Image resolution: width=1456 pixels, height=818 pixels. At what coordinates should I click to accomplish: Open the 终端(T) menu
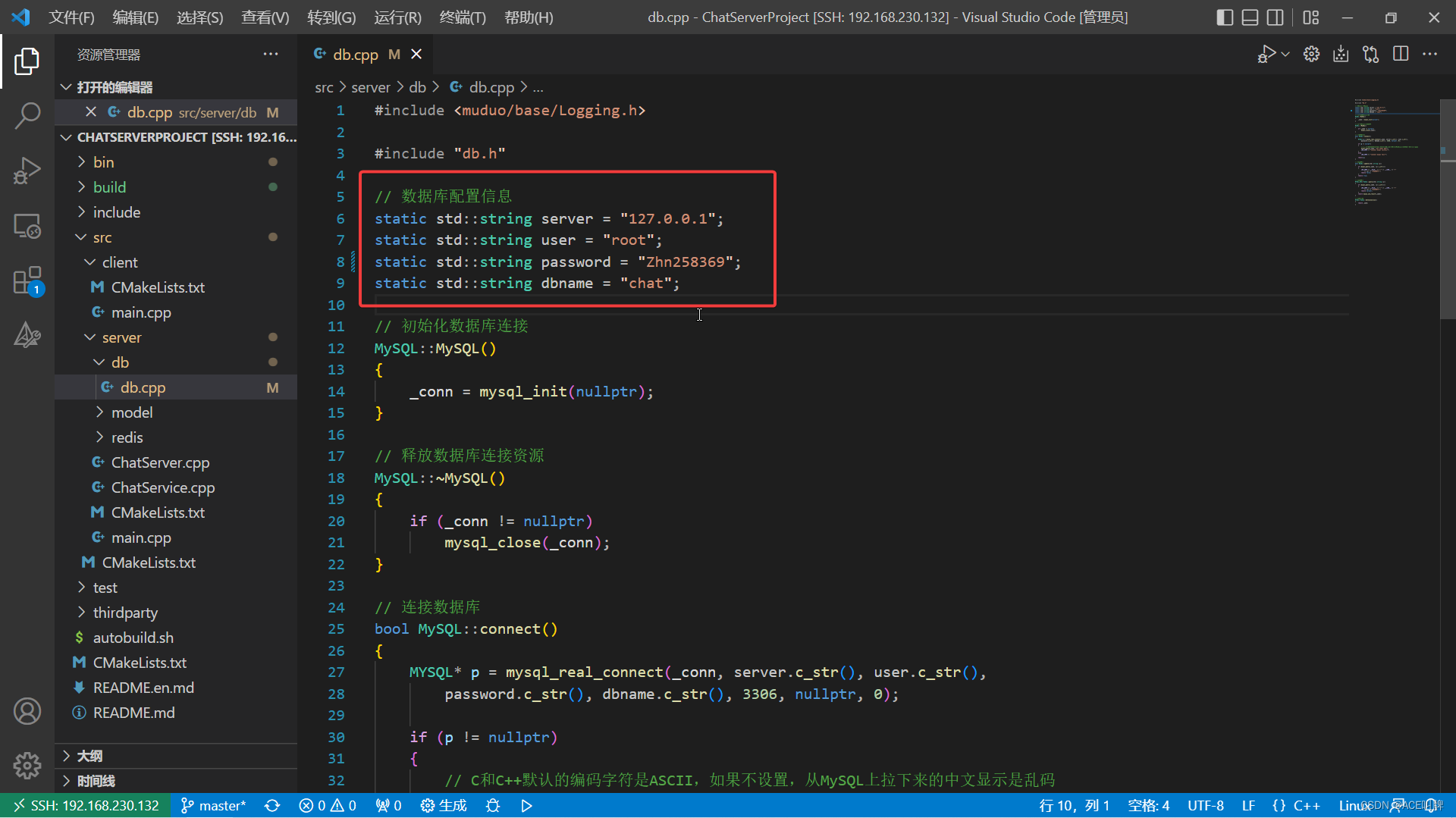click(x=462, y=17)
